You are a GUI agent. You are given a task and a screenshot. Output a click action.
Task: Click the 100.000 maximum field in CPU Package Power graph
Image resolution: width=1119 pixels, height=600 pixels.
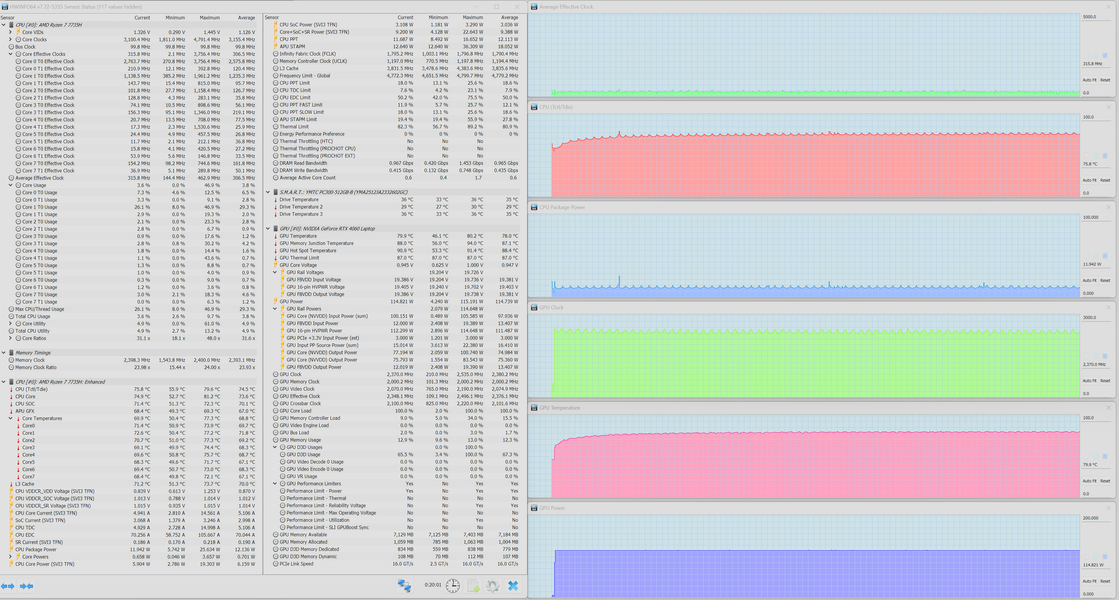tap(1096, 218)
